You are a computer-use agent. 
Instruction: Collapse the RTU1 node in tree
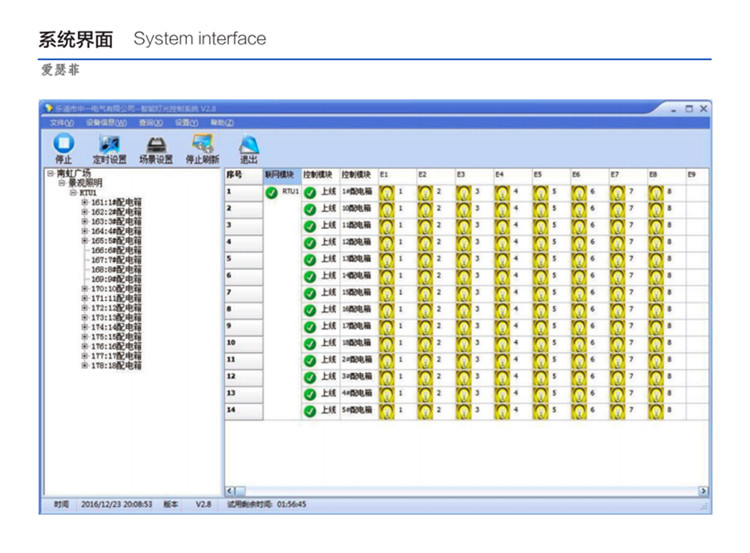(73, 193)
